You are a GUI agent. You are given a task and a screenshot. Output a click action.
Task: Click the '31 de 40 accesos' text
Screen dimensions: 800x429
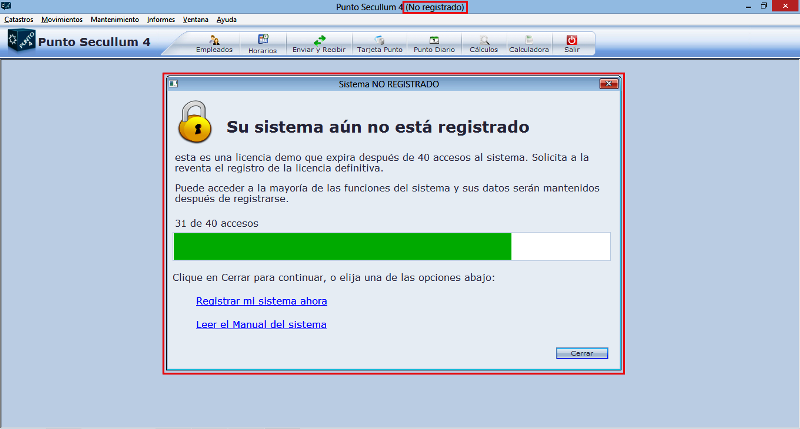217,223
